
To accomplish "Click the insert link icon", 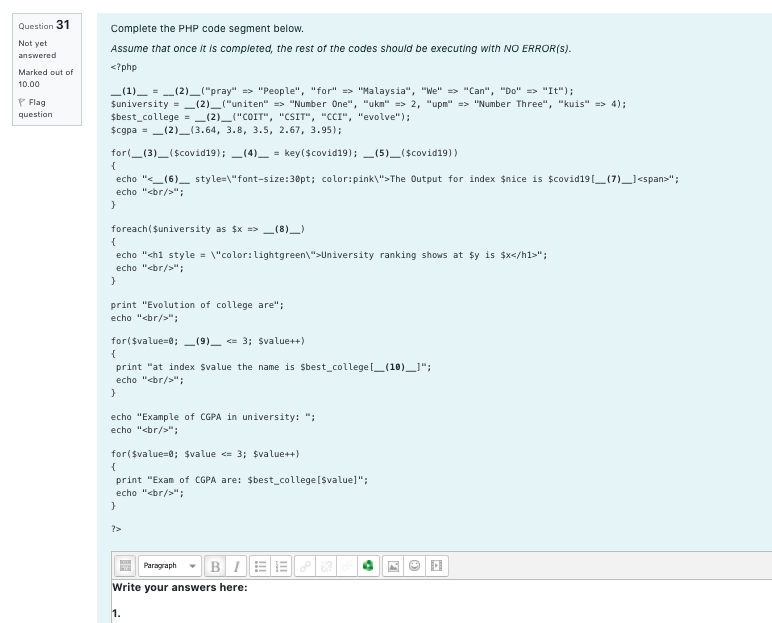I will 305,566.
